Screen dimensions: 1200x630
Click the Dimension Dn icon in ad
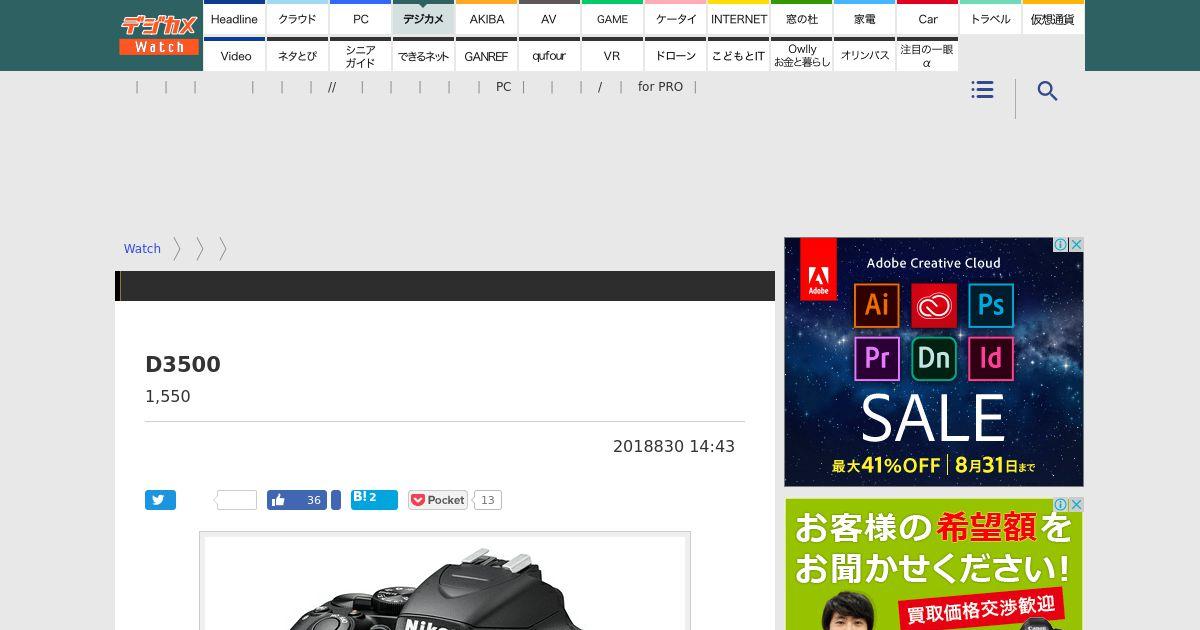point(934,358)
